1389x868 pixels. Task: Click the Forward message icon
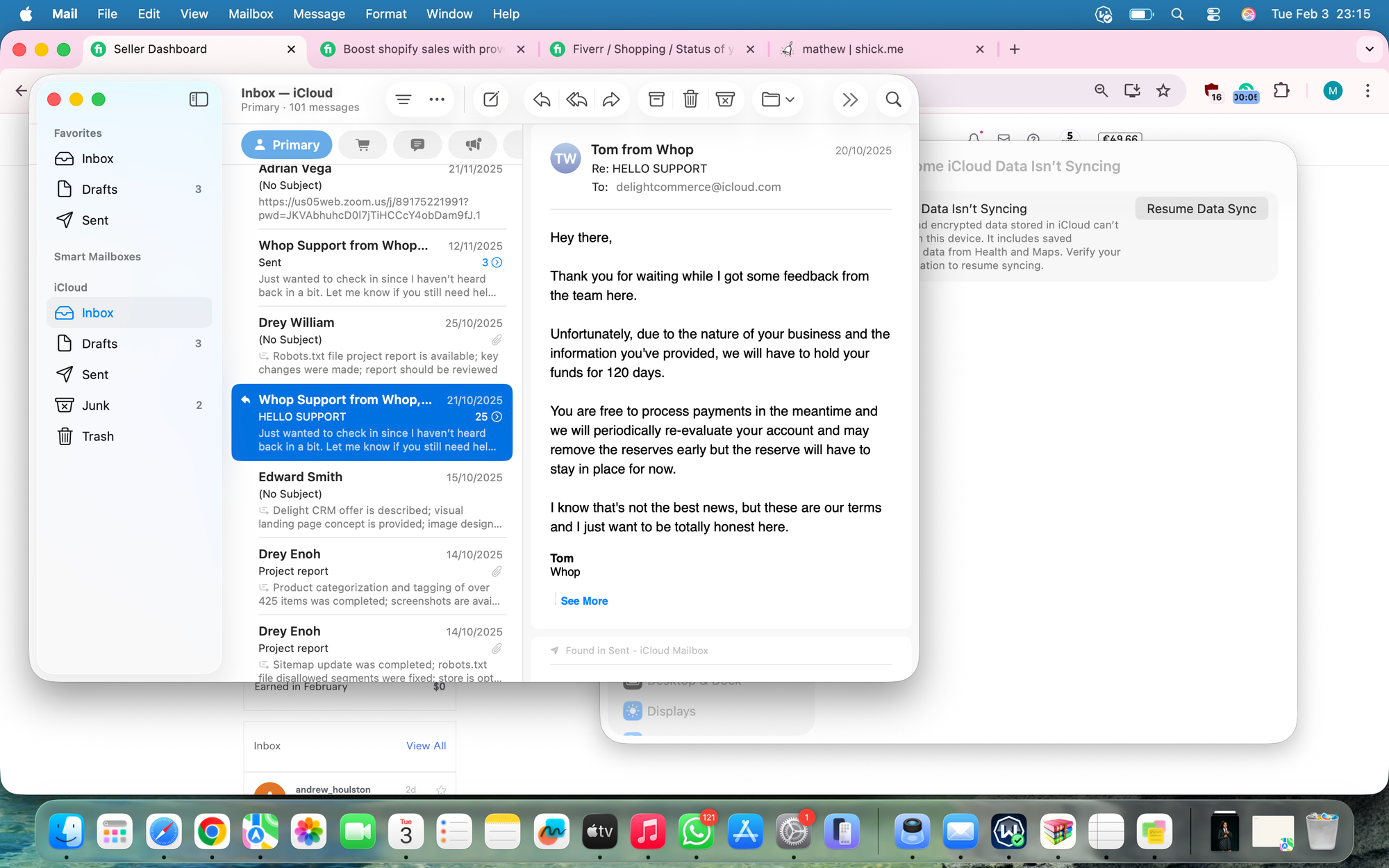[x=611, y=99]
